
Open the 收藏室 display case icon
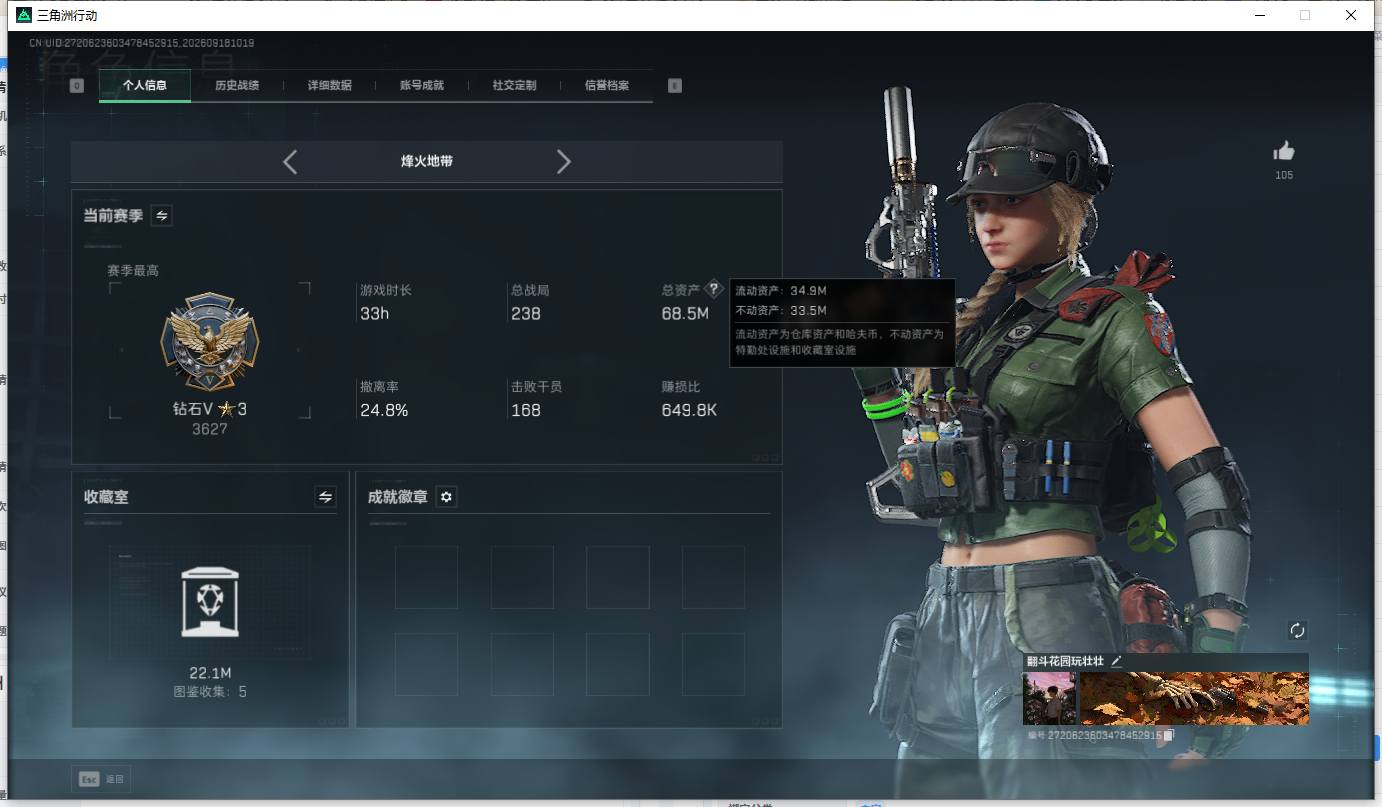click(x=210, y=602)
